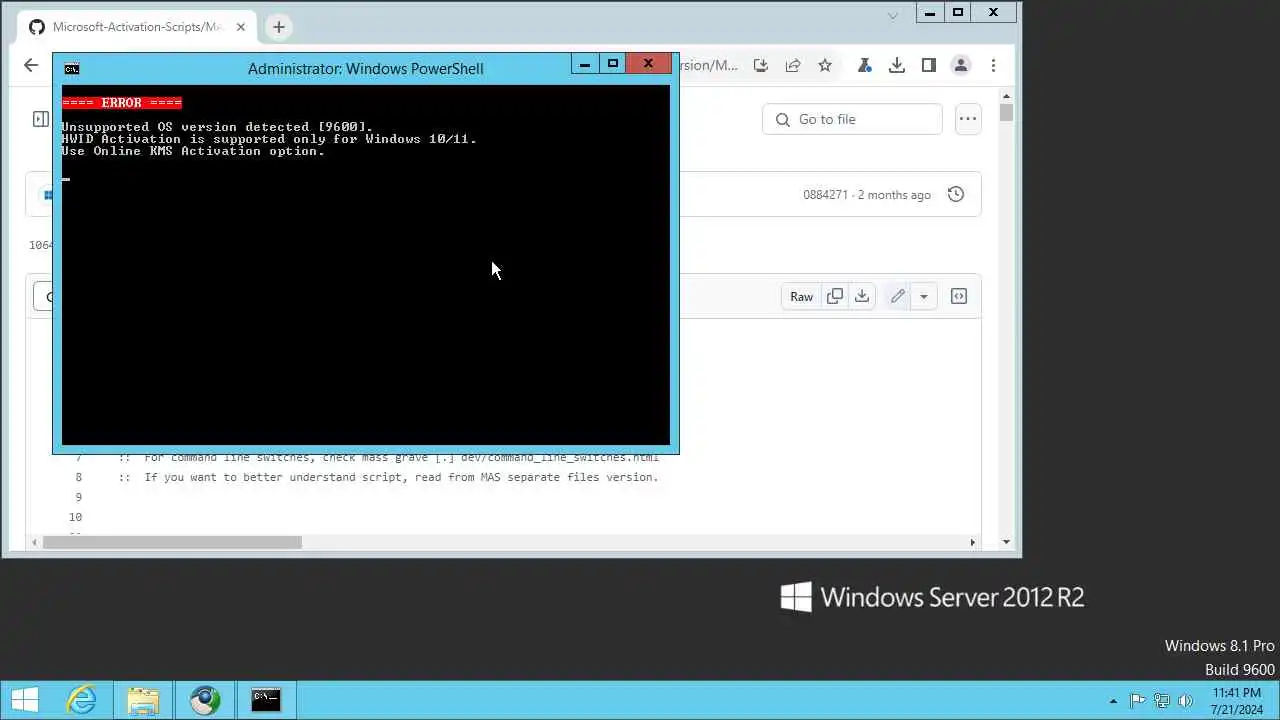The width and height of the screenshot is (1280, 720).
Task: Open the Chrome Labs flask icon
Action: point(866,65)
